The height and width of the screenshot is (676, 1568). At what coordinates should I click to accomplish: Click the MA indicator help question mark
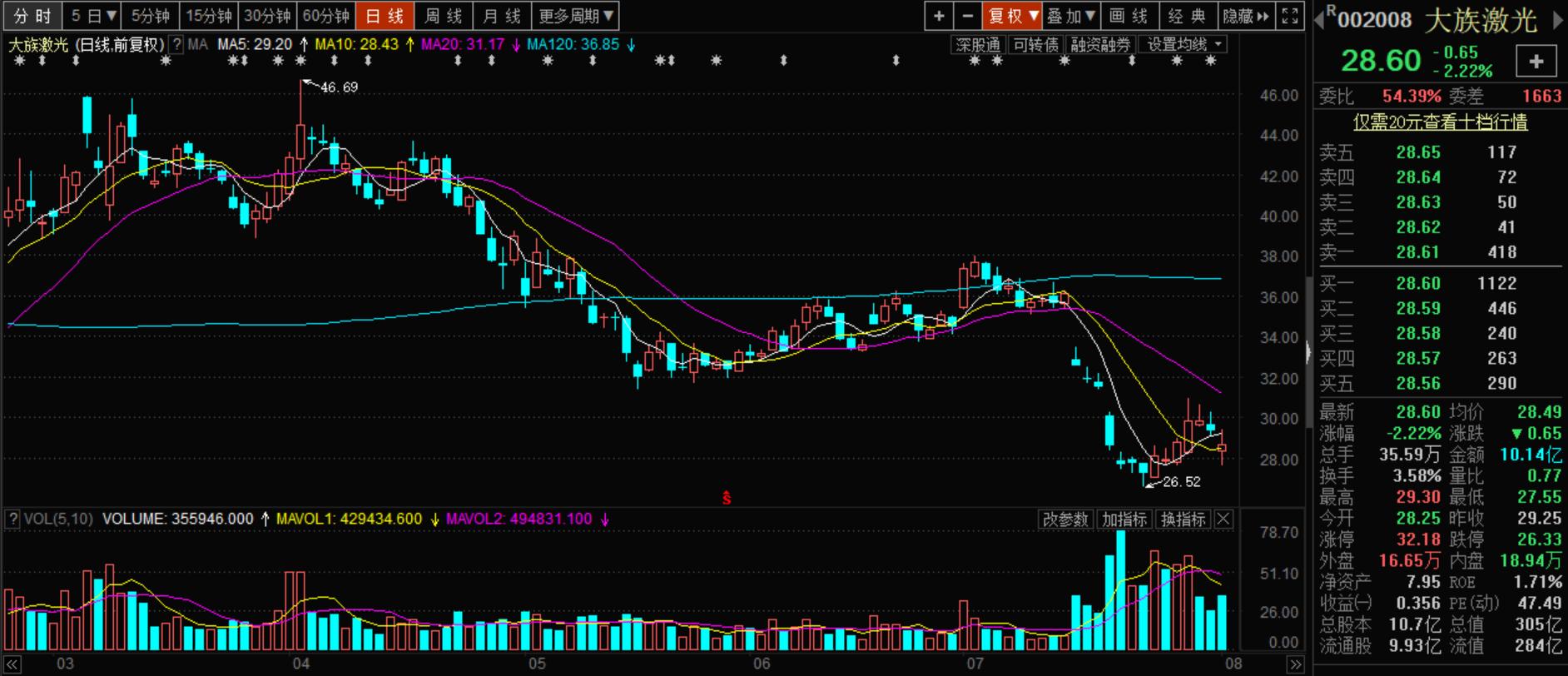(x=177, y=45)
